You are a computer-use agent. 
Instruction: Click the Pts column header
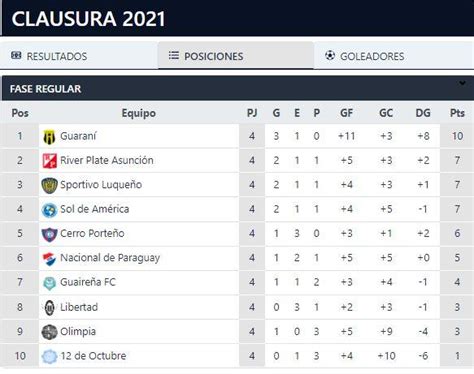[x=457, y=113]
